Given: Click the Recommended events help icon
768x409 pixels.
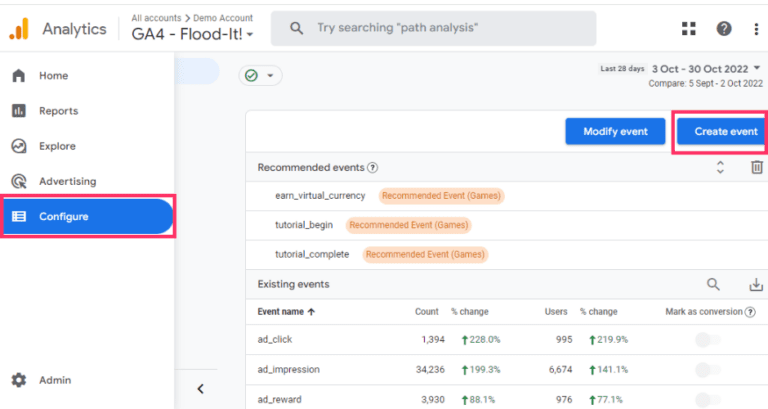Looking at the screenshot, I should (373, 168).
